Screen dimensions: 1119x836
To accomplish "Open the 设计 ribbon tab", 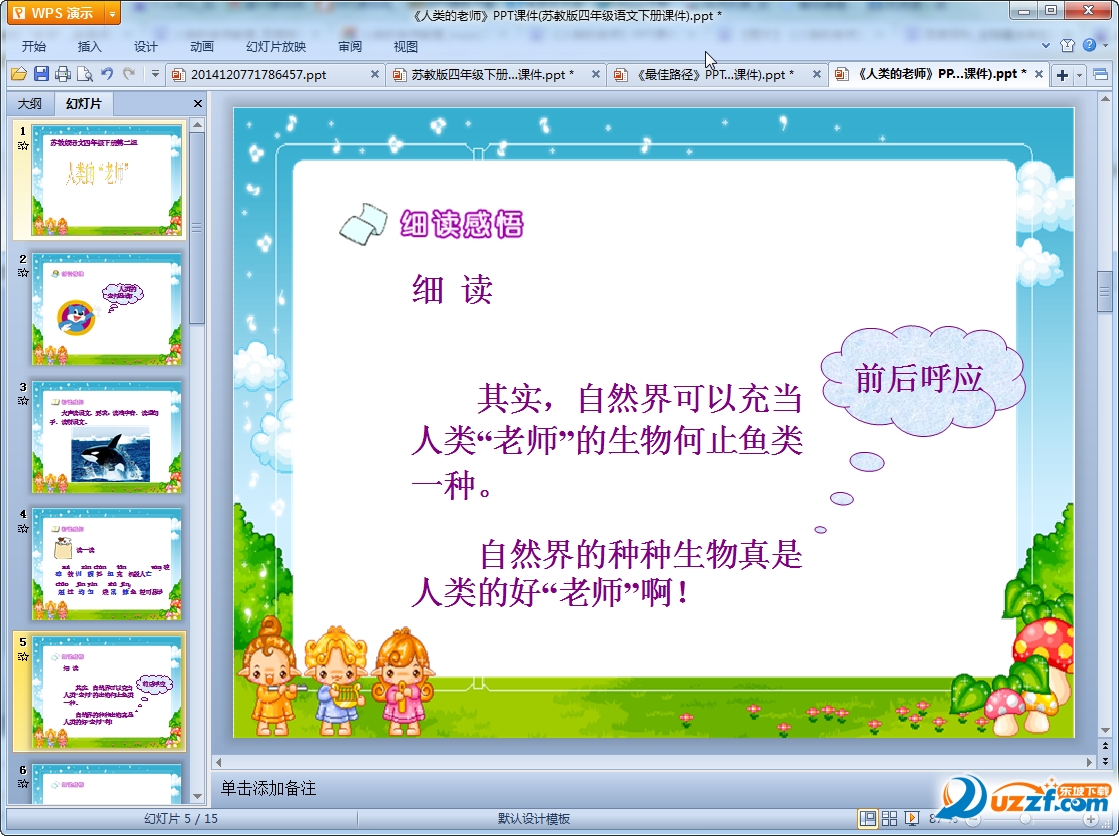I will coord(146,46).
